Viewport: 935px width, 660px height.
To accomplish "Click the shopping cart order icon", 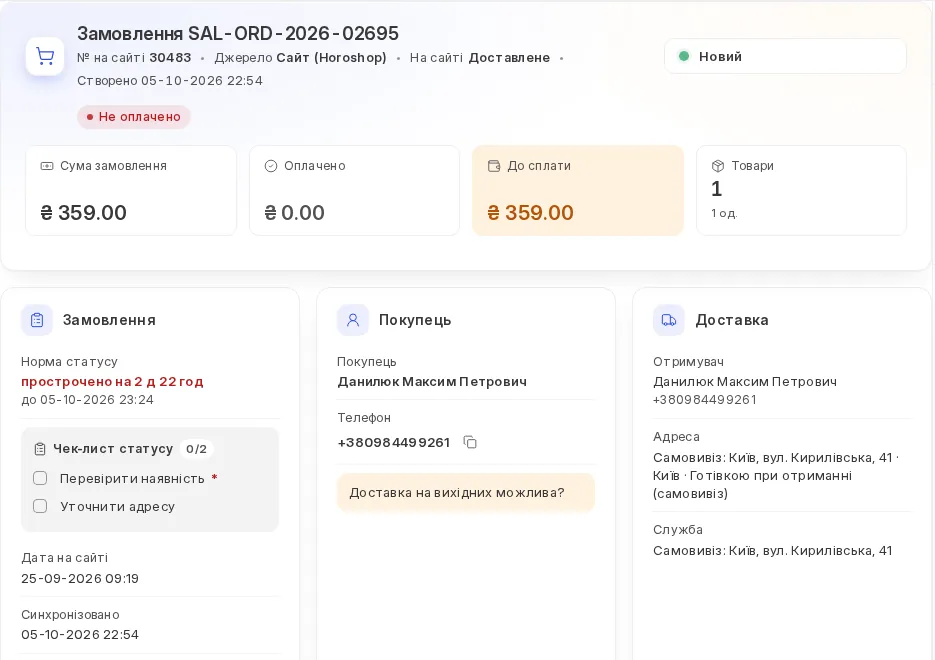I will tap(45, 56).
